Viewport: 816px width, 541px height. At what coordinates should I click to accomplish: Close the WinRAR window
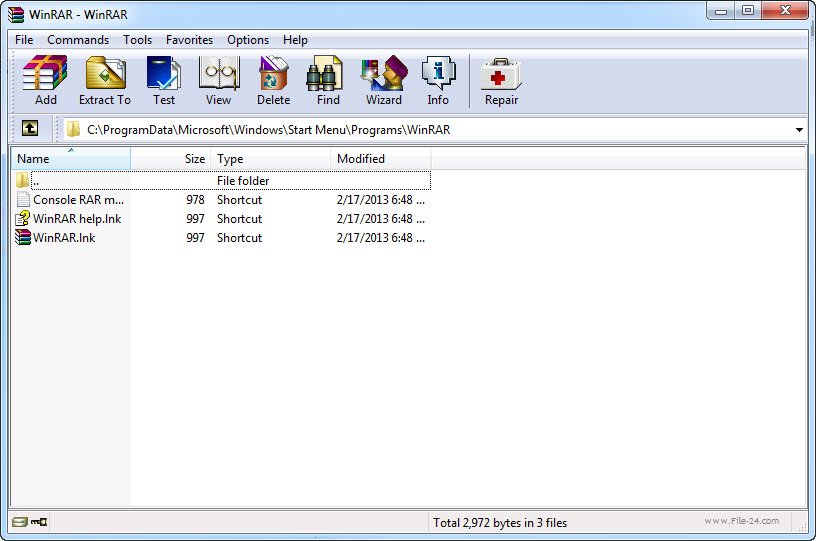(785, 10)
